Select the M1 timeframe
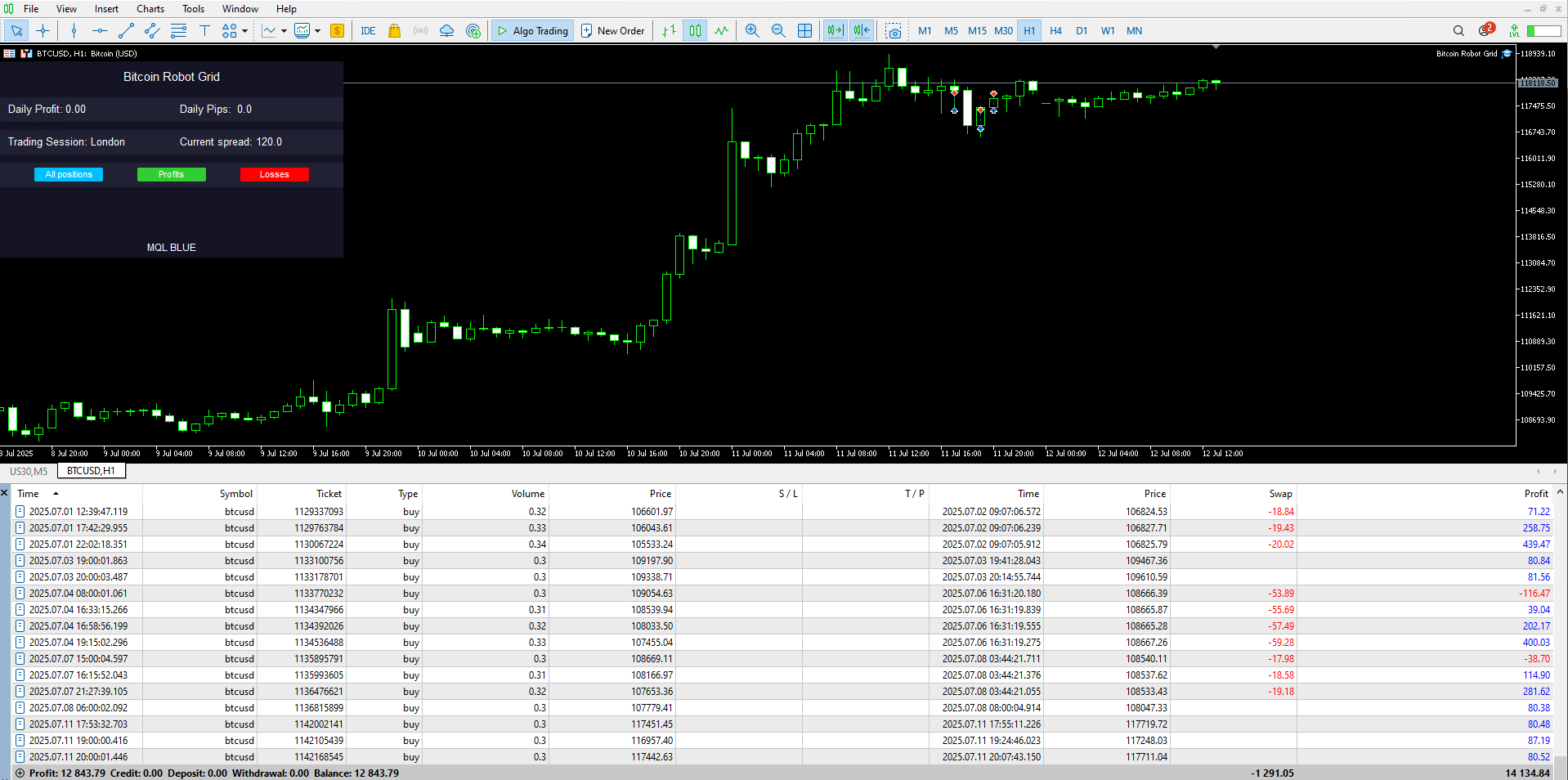This screenshot has height=780, width=1568. click(x=925, y=31)
